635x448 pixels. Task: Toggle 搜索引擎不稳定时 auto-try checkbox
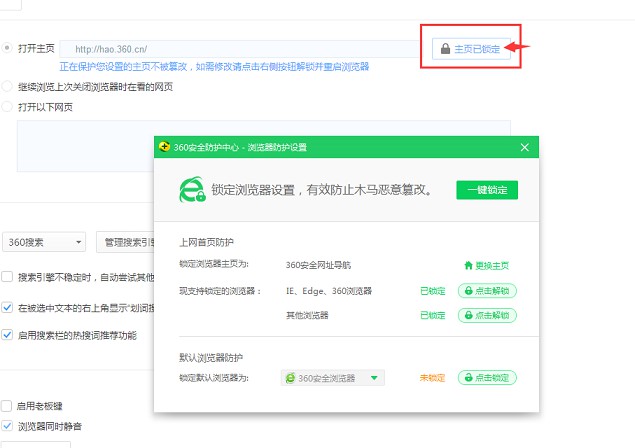(7, 277)
